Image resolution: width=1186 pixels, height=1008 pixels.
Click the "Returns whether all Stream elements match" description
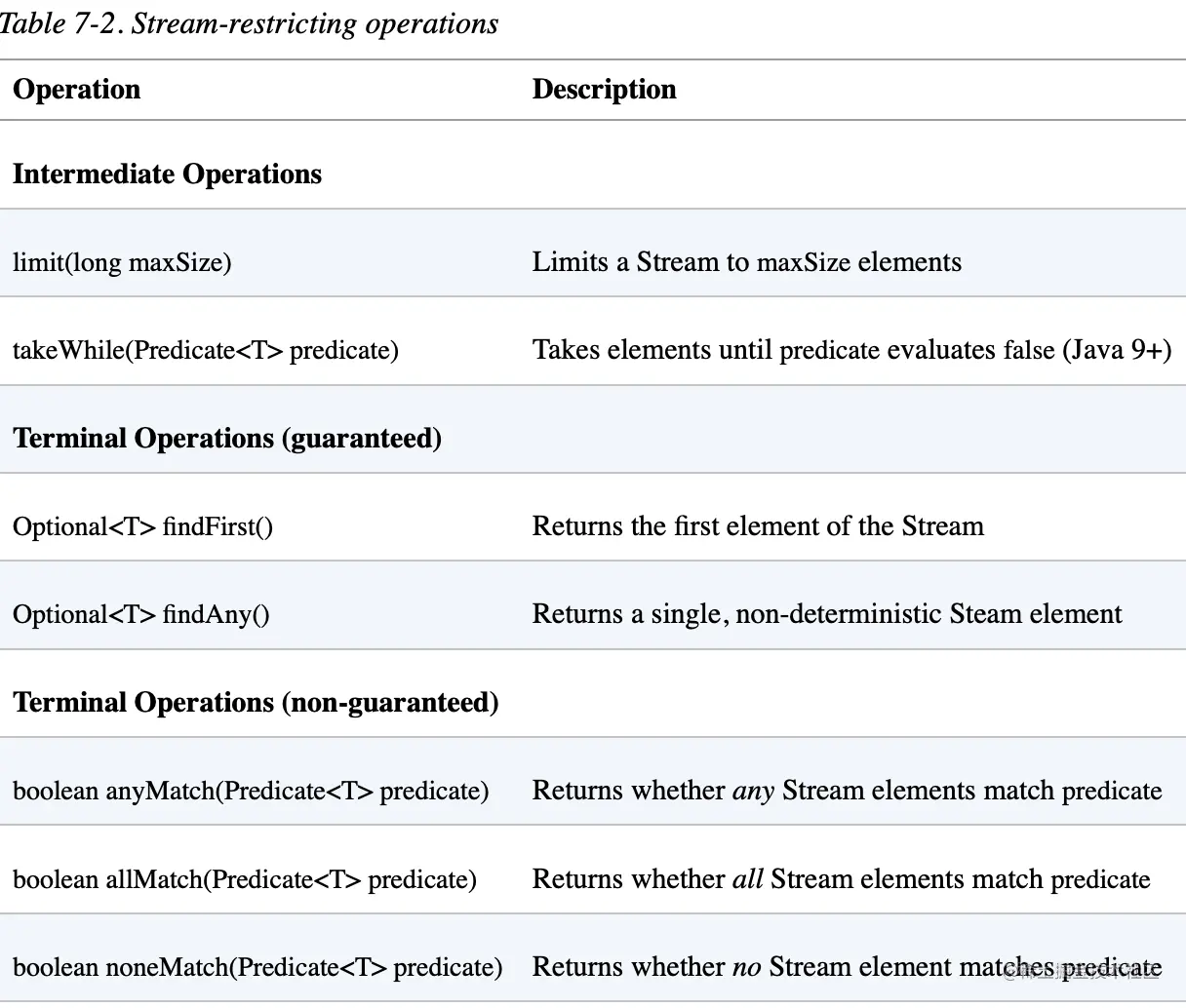coord(840,879)
